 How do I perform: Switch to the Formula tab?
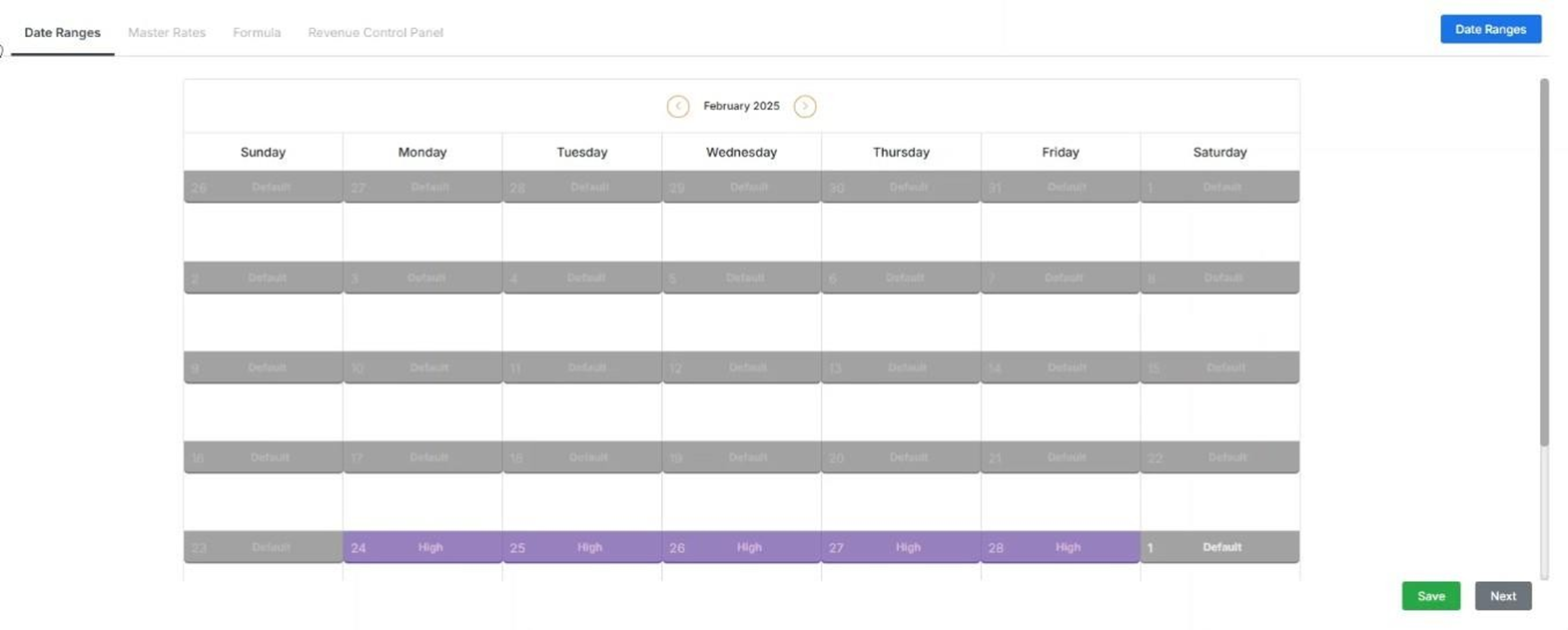pyautogui.click(x=257, y=33)
